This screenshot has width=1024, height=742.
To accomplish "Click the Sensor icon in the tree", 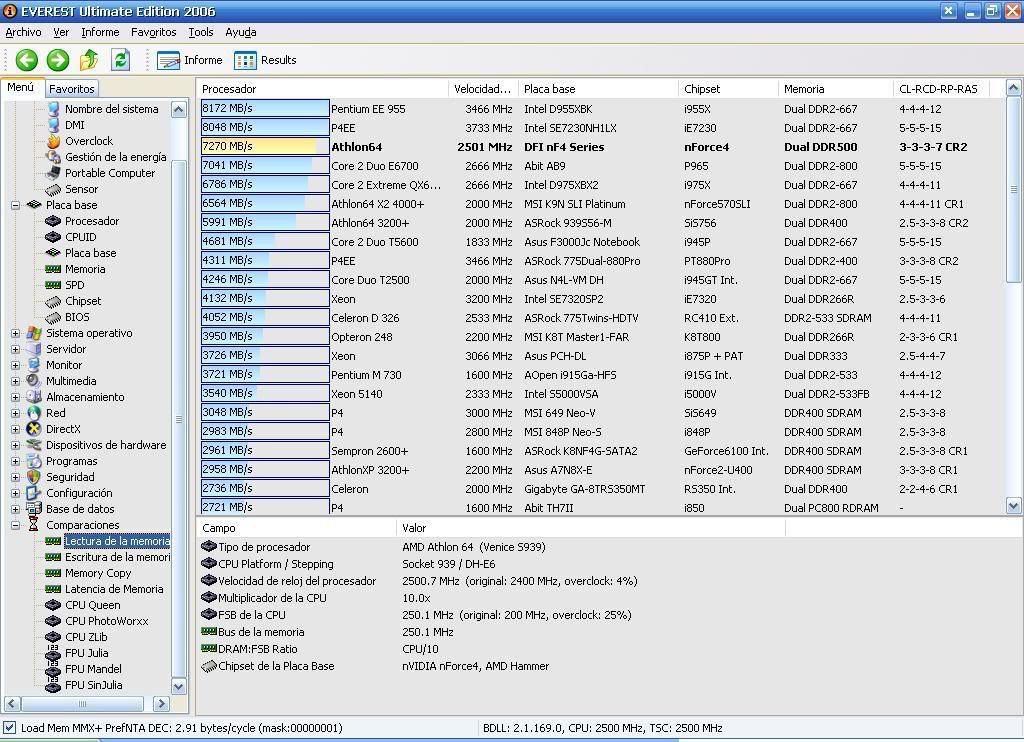I will [53, 189].
